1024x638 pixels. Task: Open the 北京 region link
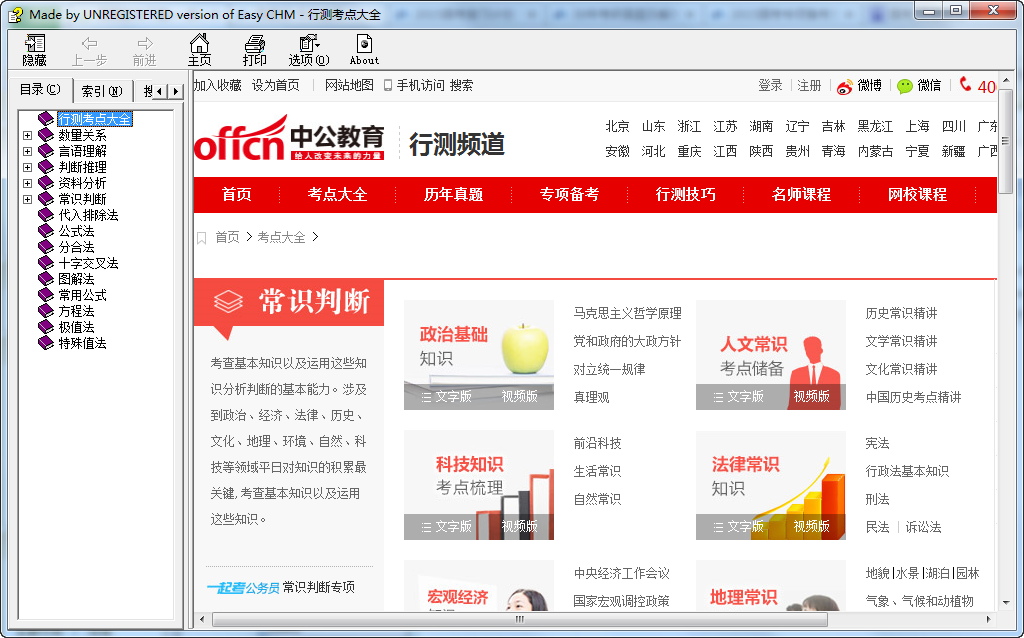coord(617,126)
